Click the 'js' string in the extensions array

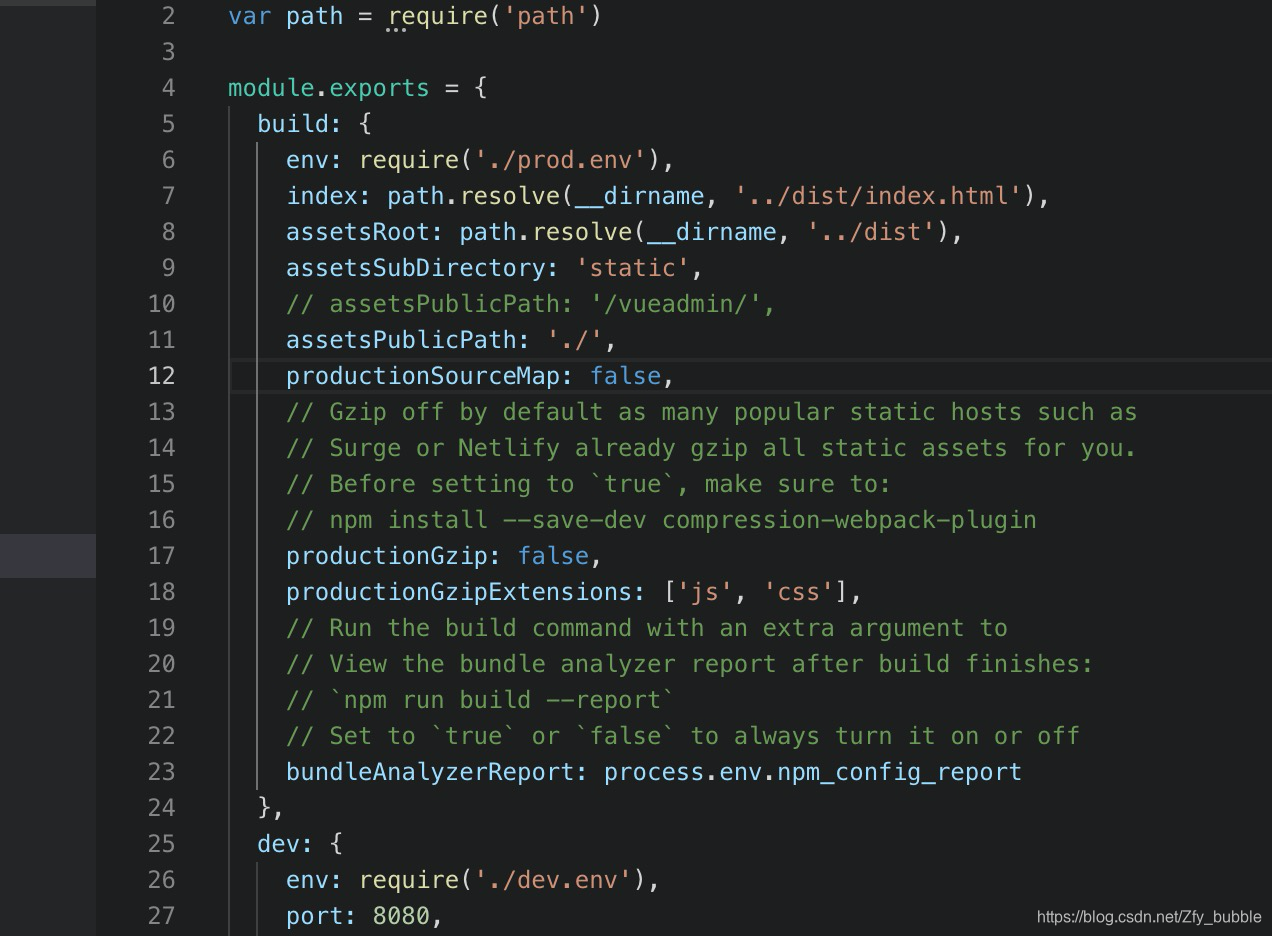tap(704, 592)
